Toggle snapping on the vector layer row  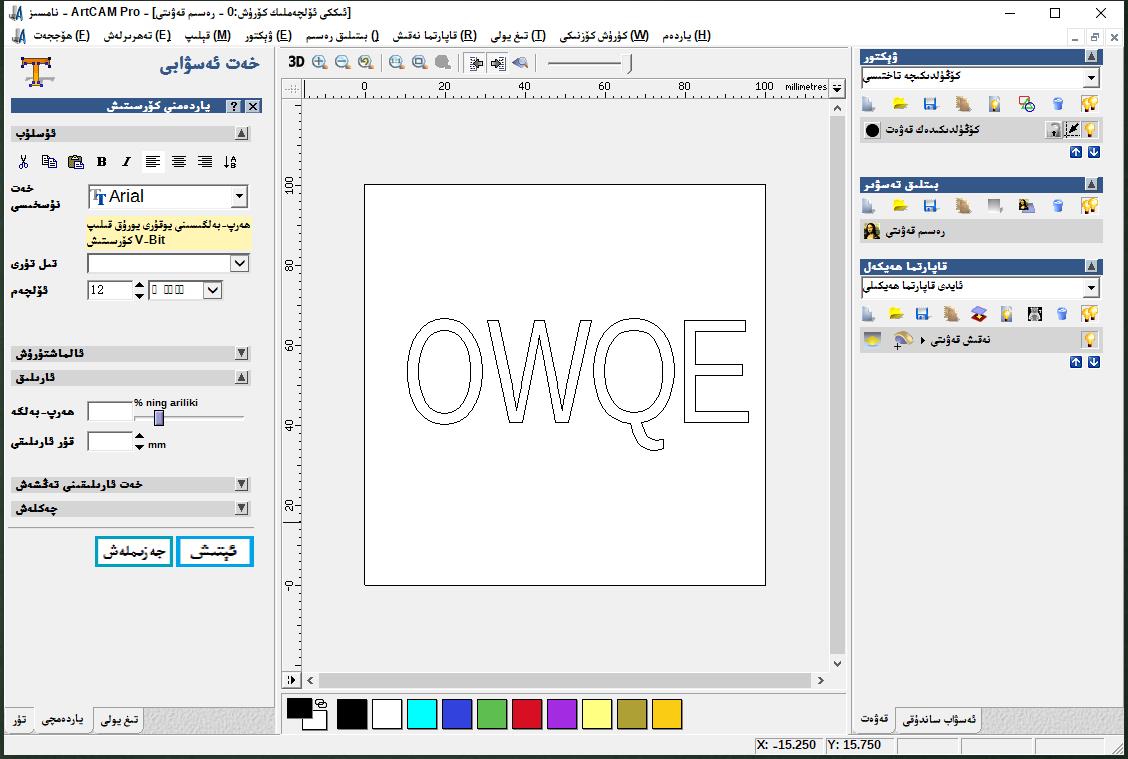(1072, 129)
